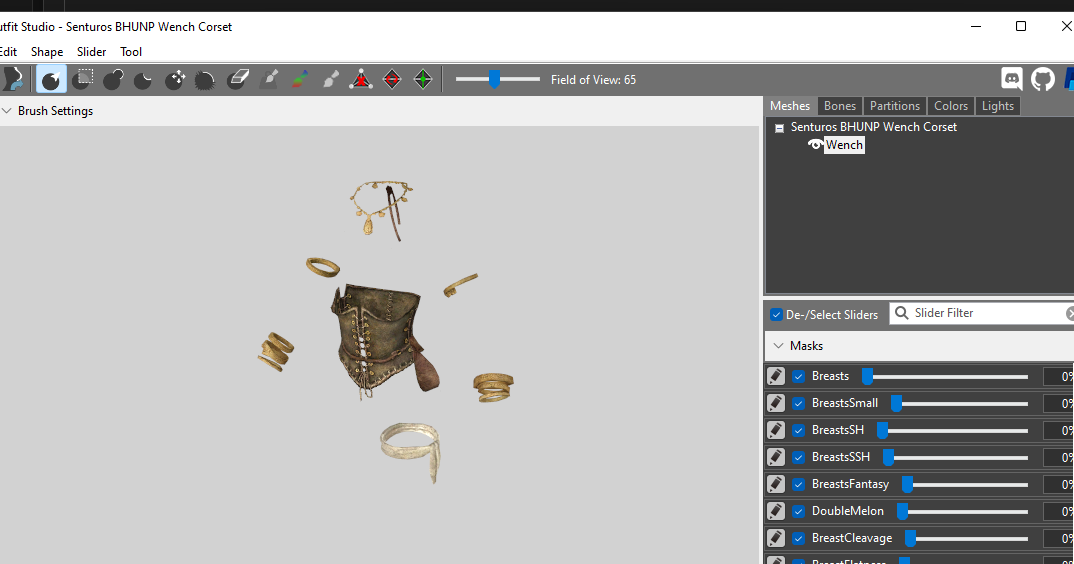Uncheck the BreastsSH slider checkbox
The image size is (1074, 564).
(x=798, y=430)
